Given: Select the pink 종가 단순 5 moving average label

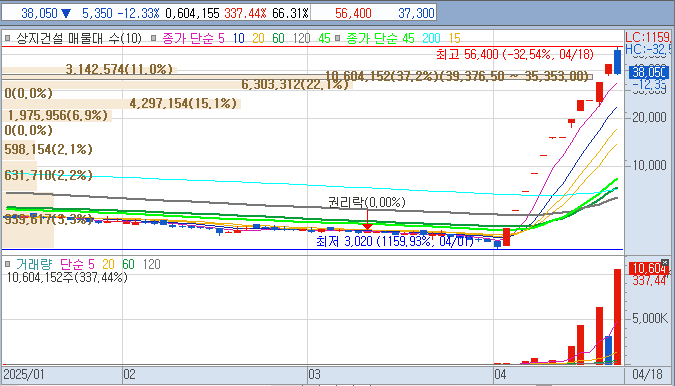Looking at the screenshot, I should [x=193, y=39].
